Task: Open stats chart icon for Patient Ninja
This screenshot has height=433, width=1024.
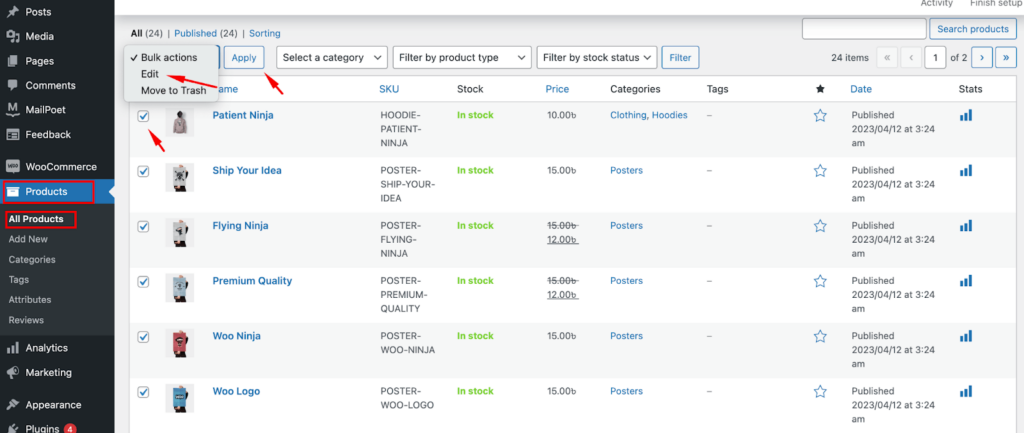Action: tap(966, 115)
